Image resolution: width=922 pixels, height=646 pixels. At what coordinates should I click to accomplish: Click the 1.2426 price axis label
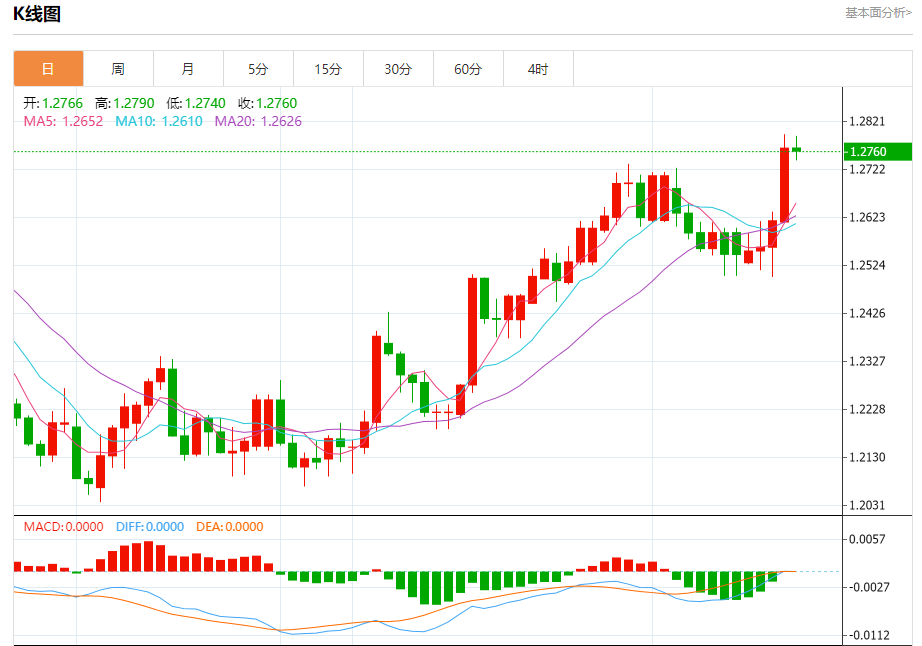coord(867,313)
